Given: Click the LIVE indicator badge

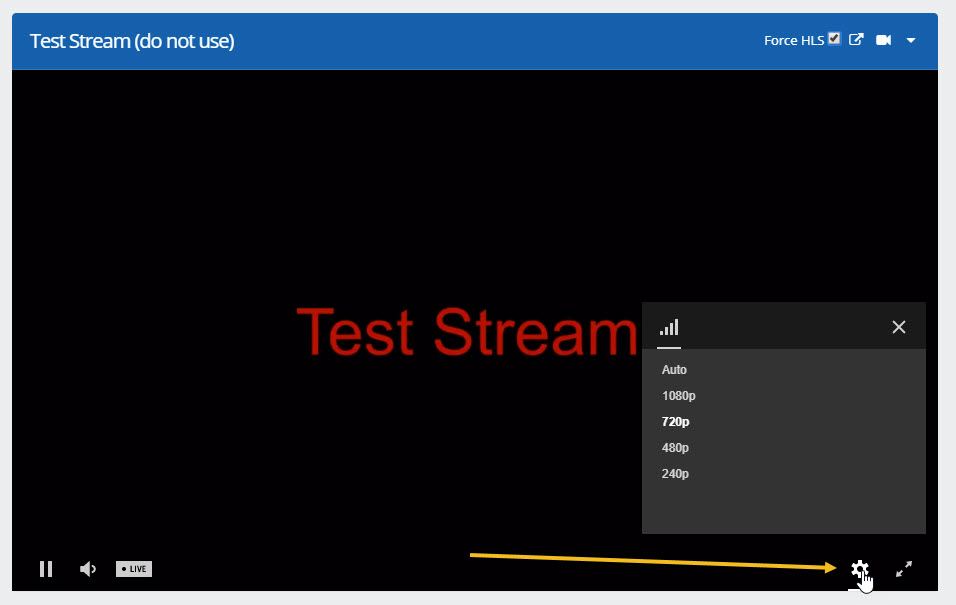Looking at the screenshot, I should point(134,569).
